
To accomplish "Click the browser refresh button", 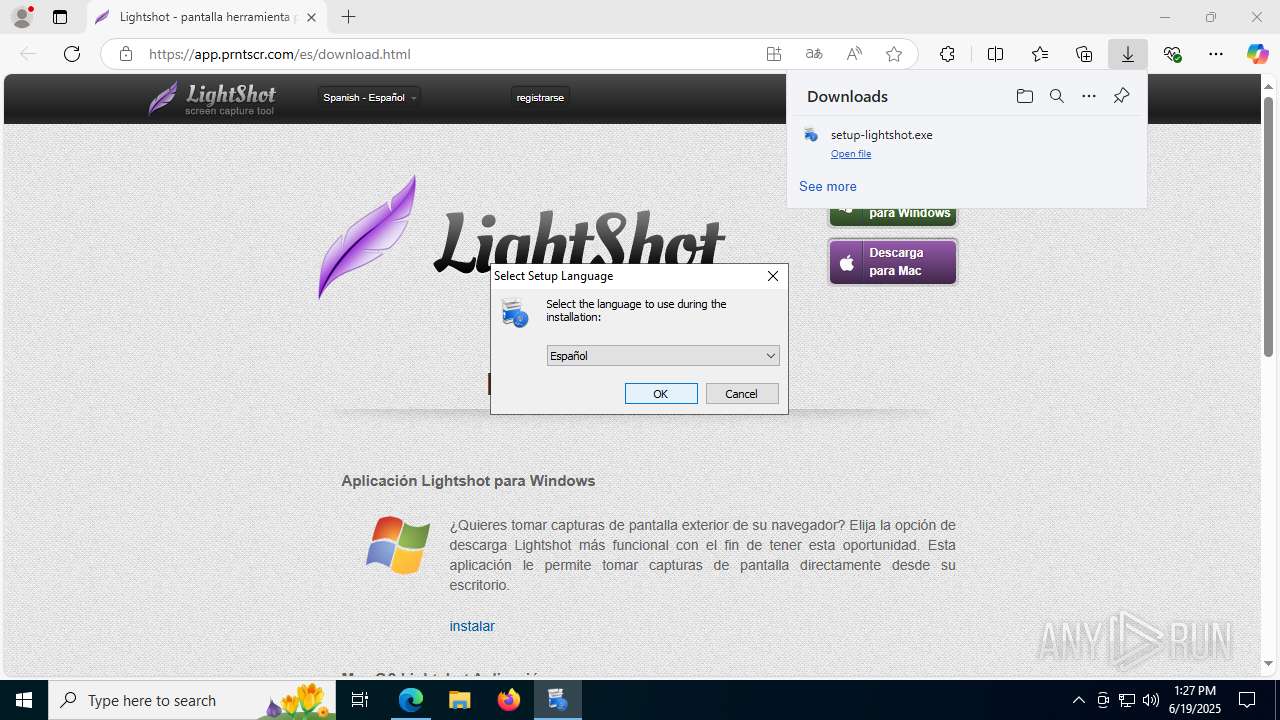I will (x=72, y=54).
